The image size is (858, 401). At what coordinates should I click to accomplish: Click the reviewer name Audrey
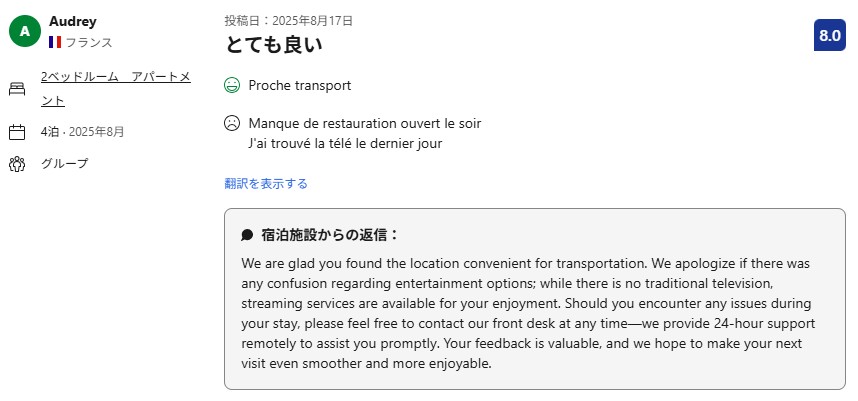[x=72, y=21]
